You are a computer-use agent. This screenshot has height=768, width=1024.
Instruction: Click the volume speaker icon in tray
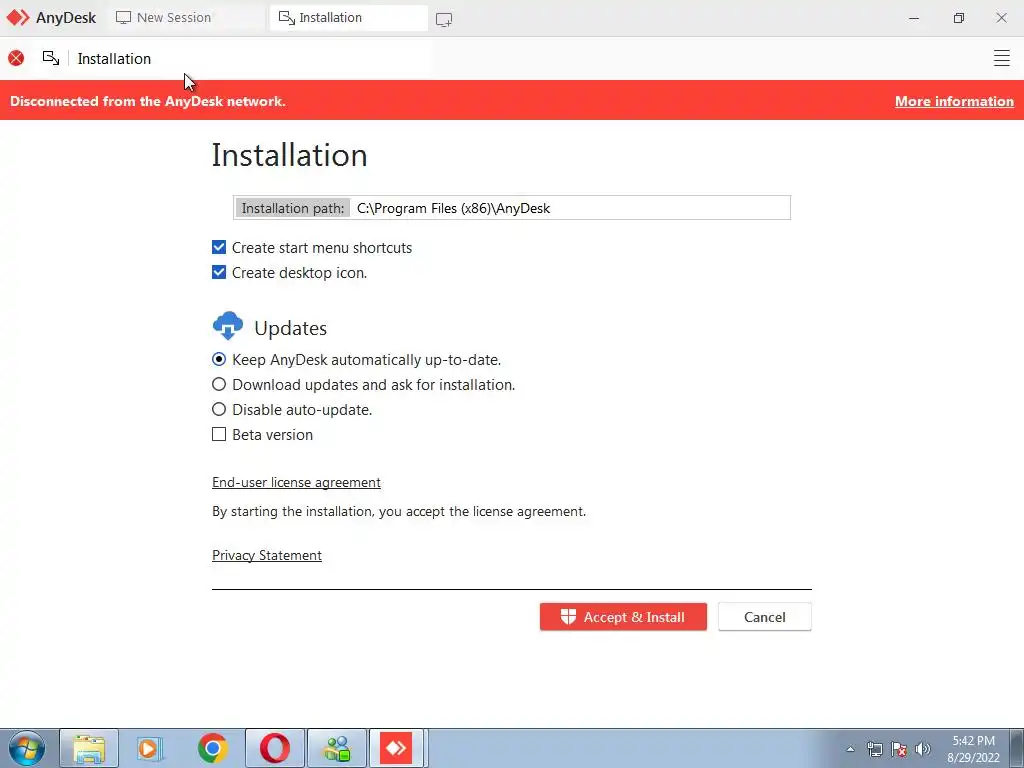pos(923,749)
